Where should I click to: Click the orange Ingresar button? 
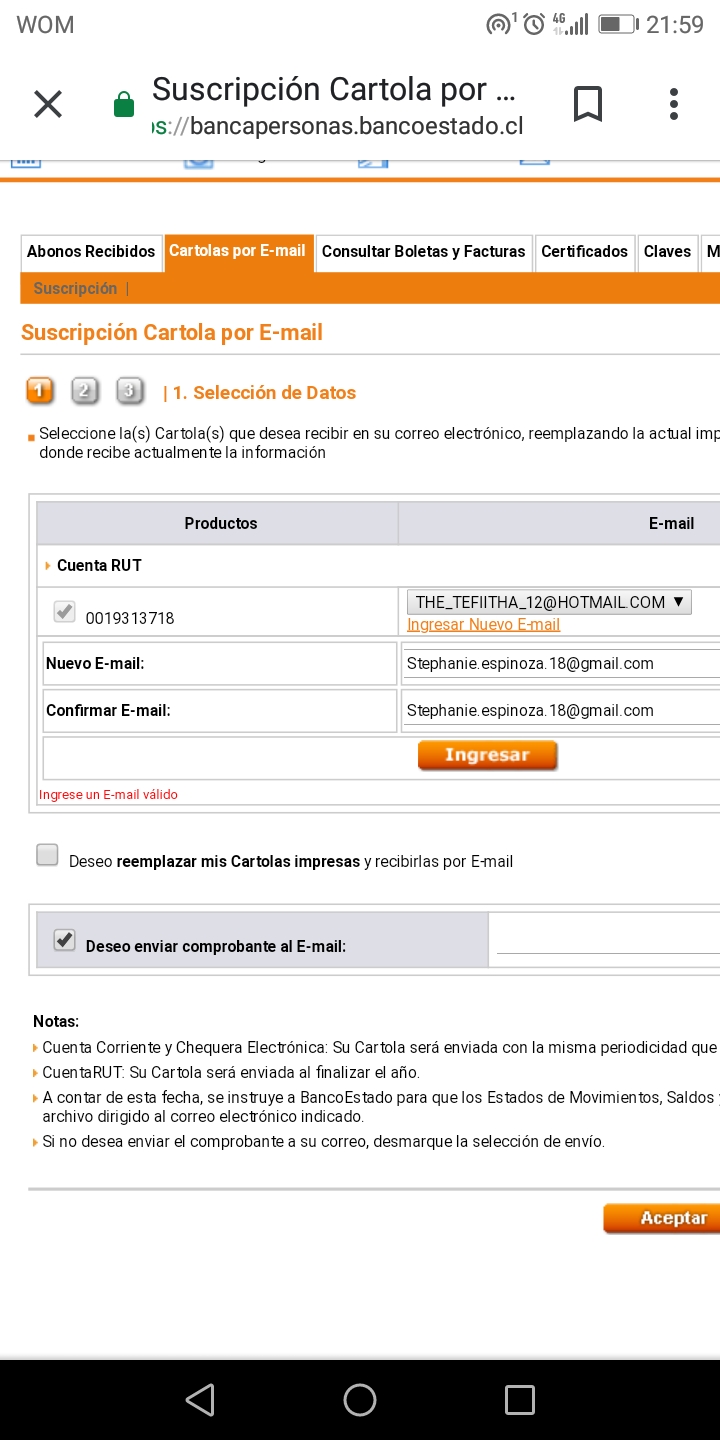click(x=487, y=756)
